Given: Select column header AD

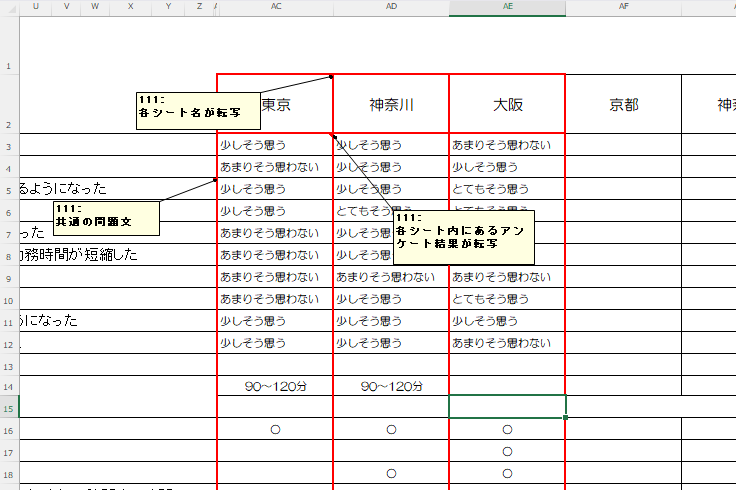Looking at the screenshot, I should point(391,7).
